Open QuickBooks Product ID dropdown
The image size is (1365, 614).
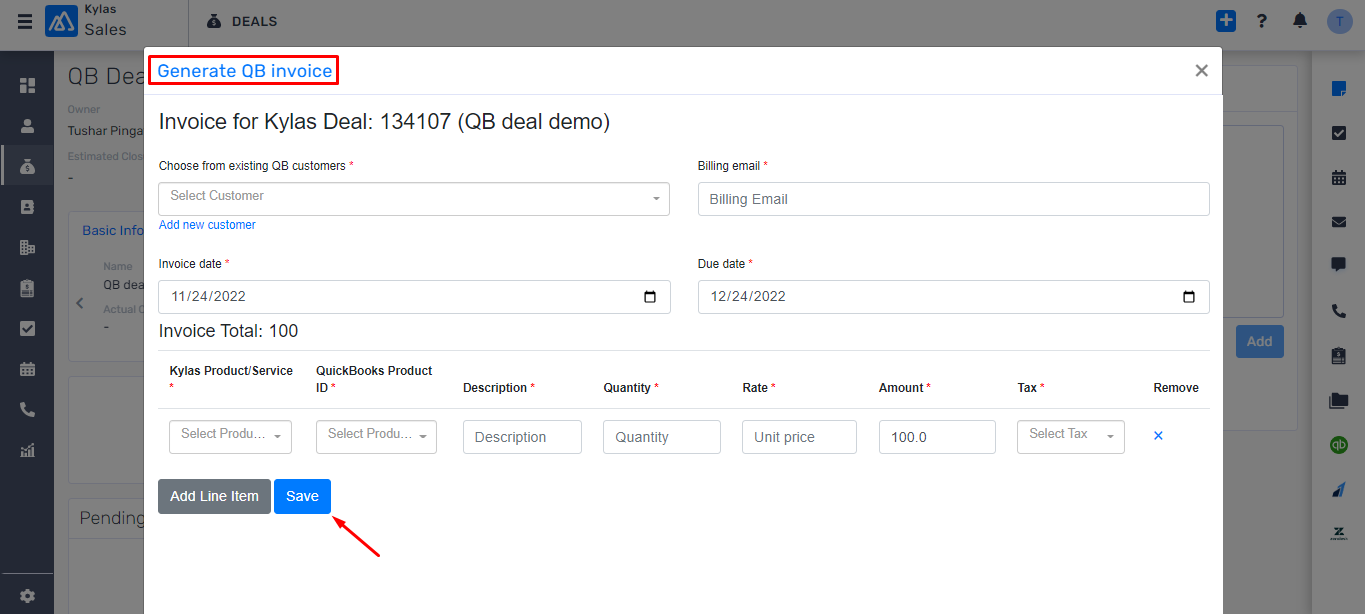376,437
